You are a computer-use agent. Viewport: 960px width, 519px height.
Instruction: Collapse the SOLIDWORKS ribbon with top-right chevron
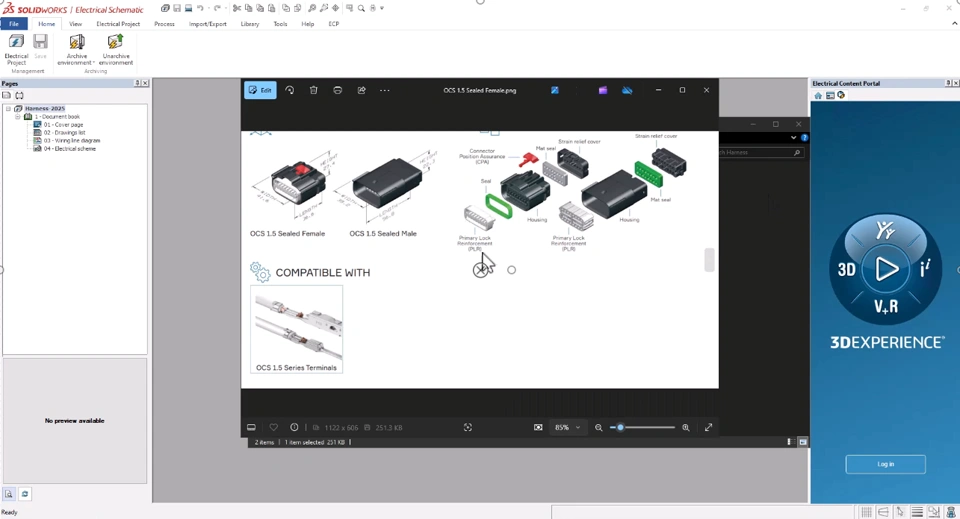(954, 23)
